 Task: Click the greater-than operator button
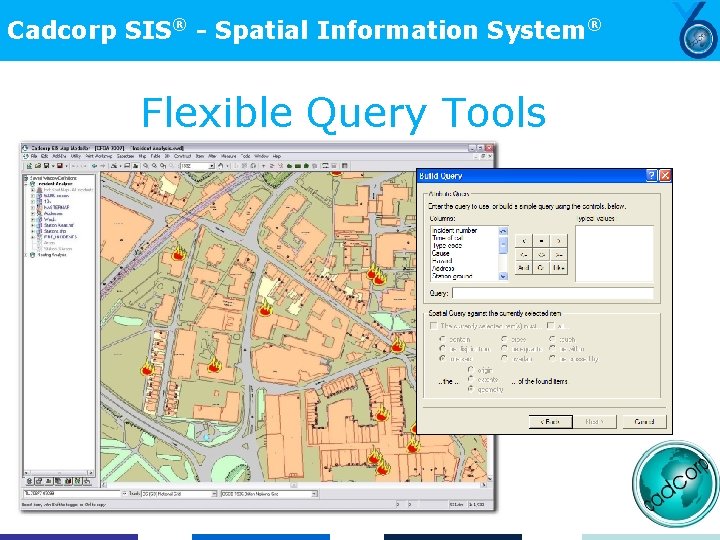pyautogui.click(x=559, y=240)
